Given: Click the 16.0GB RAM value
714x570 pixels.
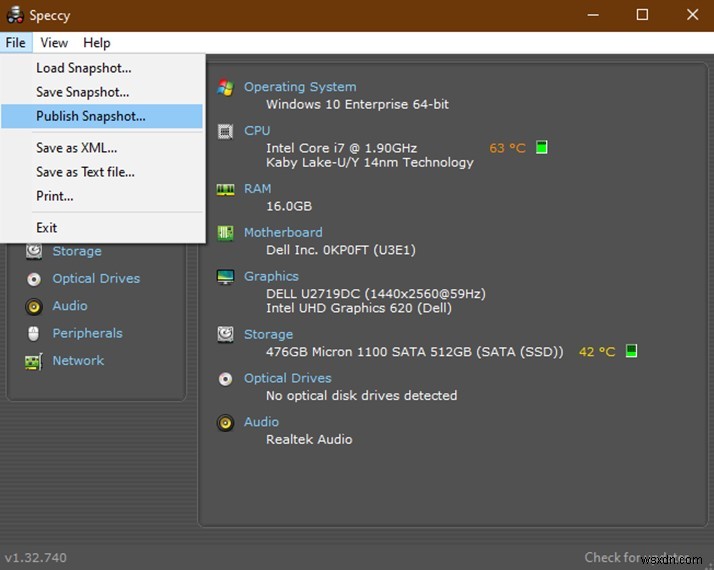Looking at the screenshot, I should tap(289, 206).
